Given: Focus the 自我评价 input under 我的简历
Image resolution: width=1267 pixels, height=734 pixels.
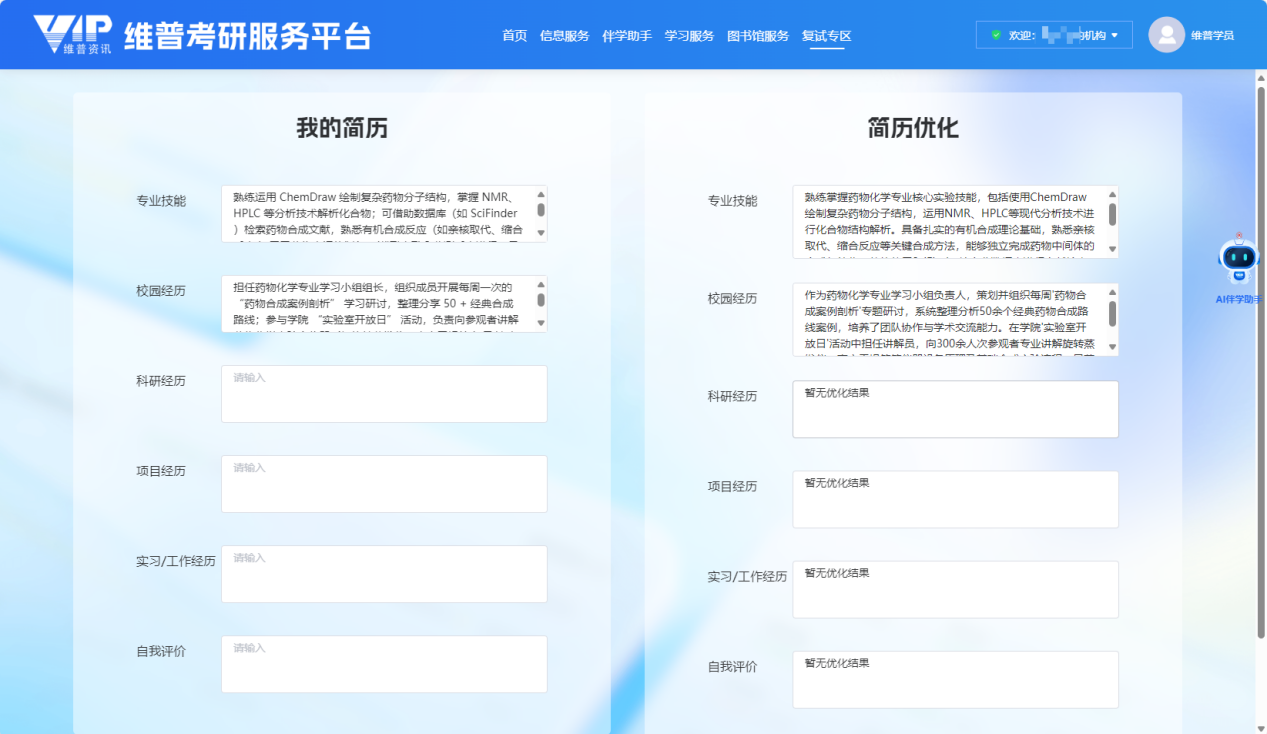Looking at the screenshot, I should point(384,664).
